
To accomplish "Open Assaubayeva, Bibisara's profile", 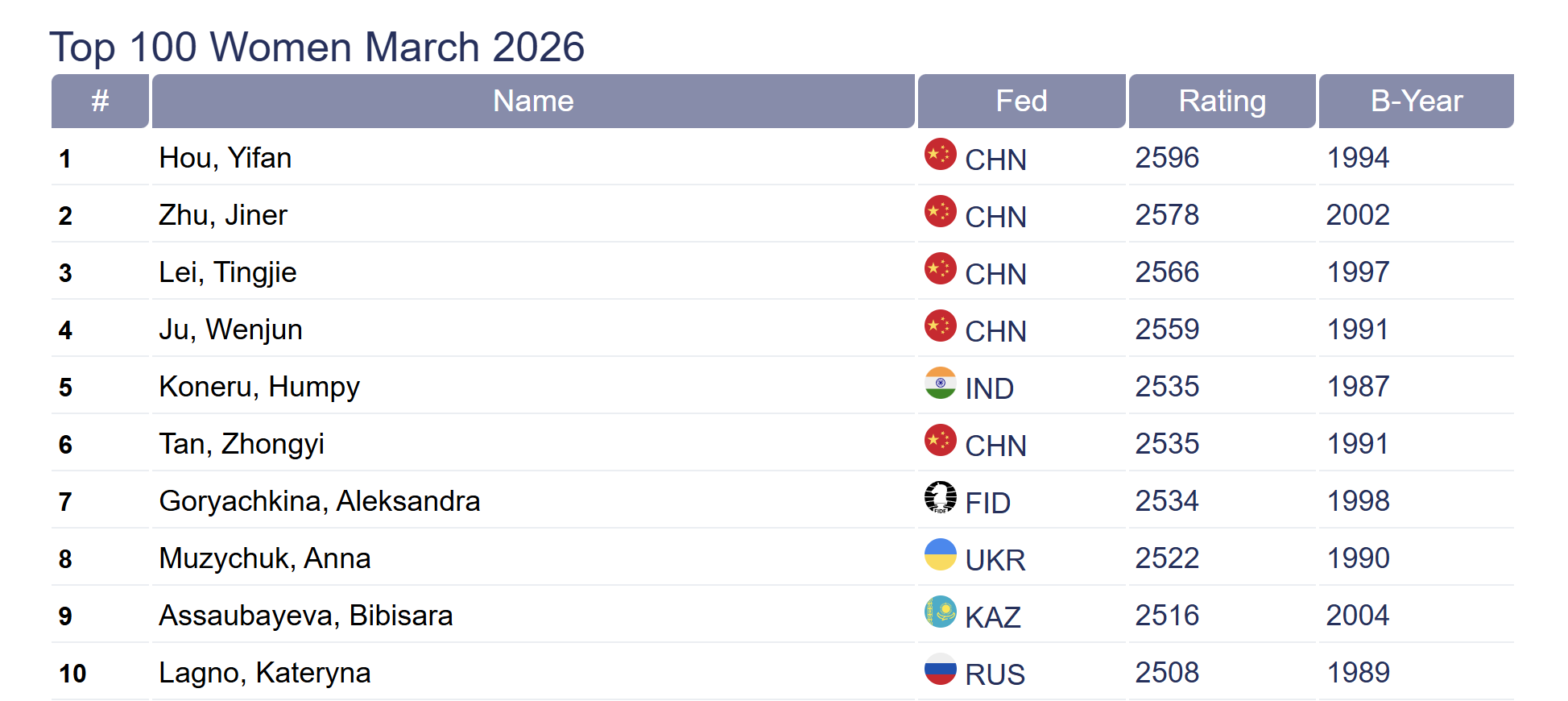I will [x=305, y=616].
